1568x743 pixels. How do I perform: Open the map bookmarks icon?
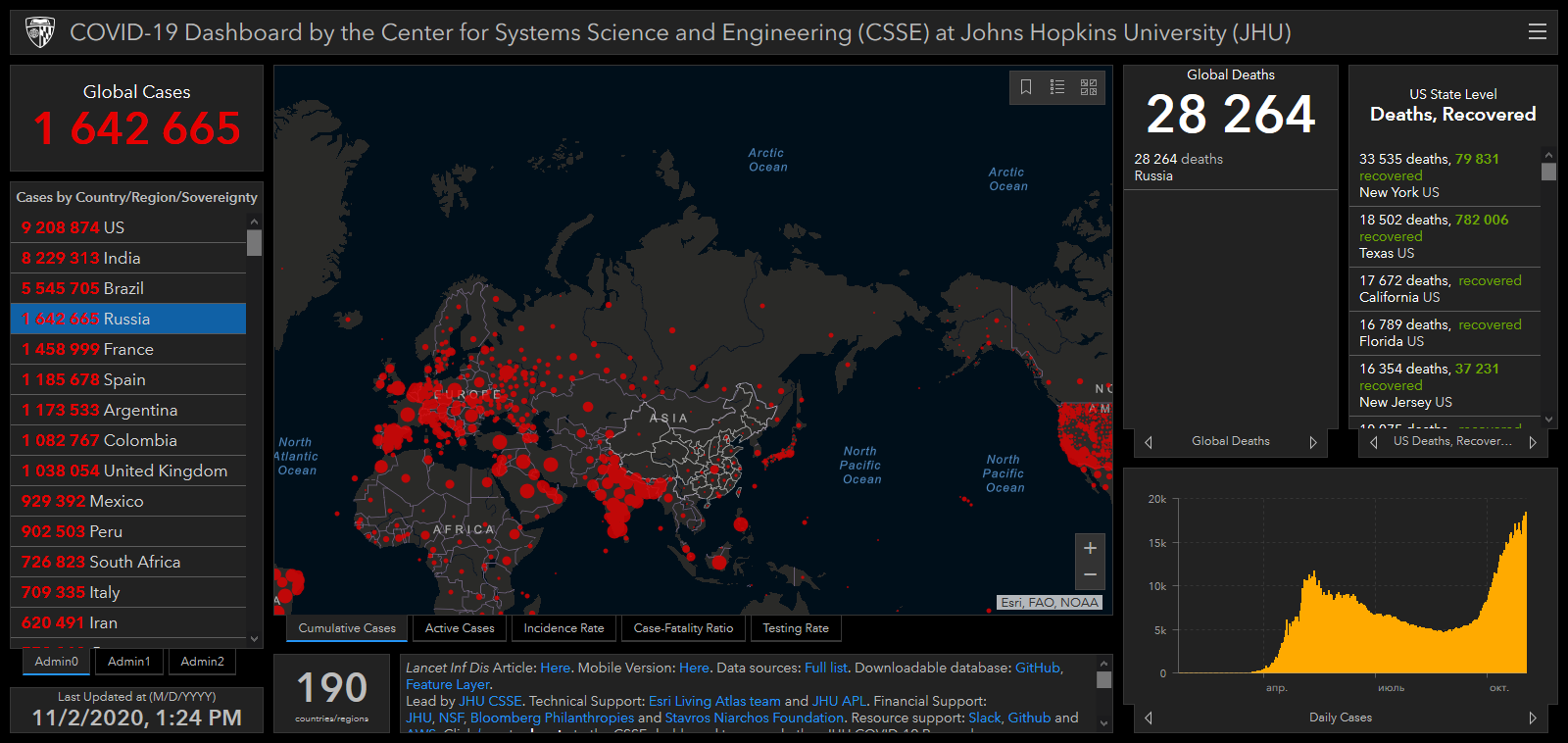tap(1026, 87)
